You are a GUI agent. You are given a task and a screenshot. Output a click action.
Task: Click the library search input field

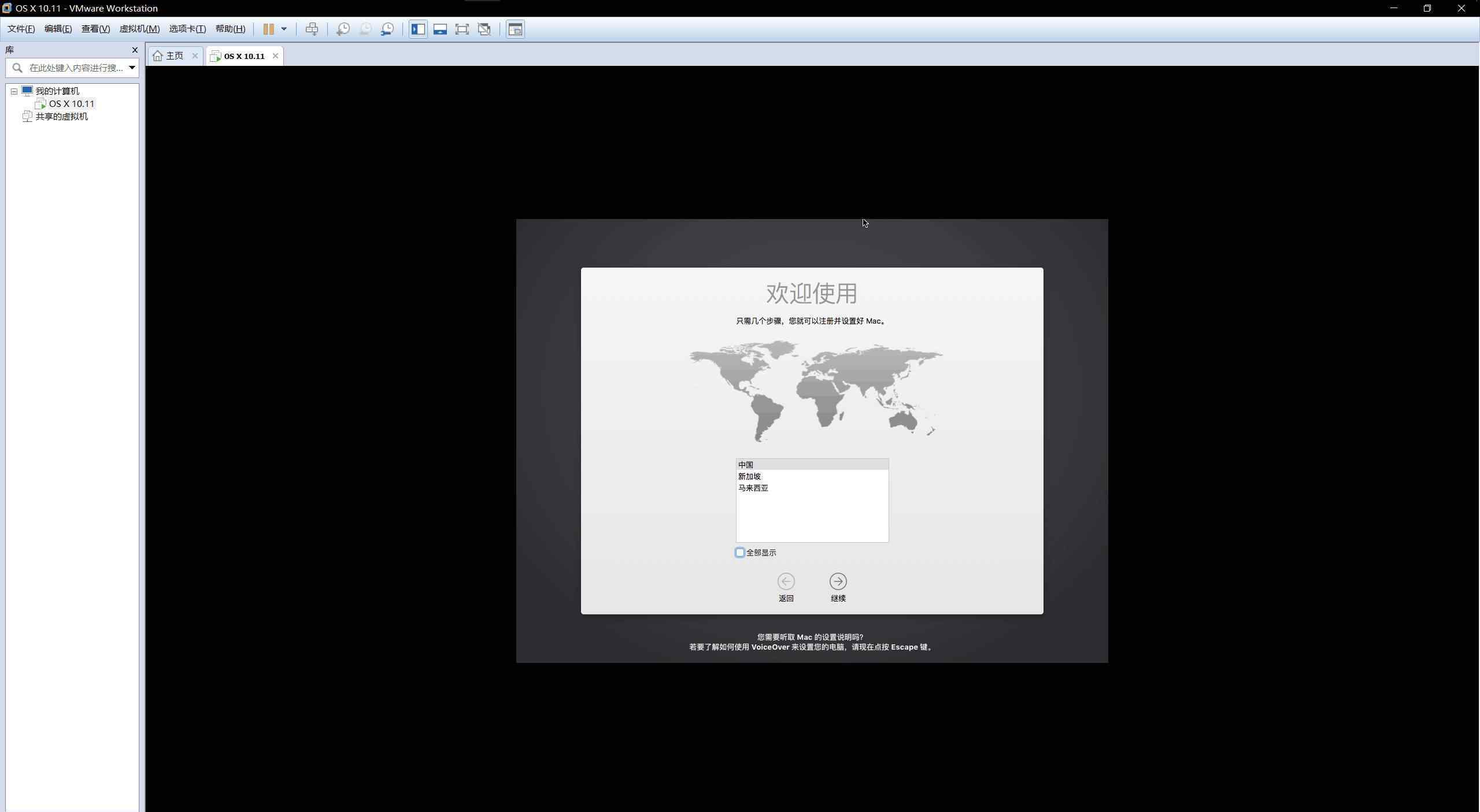click(x=75, y=68)
